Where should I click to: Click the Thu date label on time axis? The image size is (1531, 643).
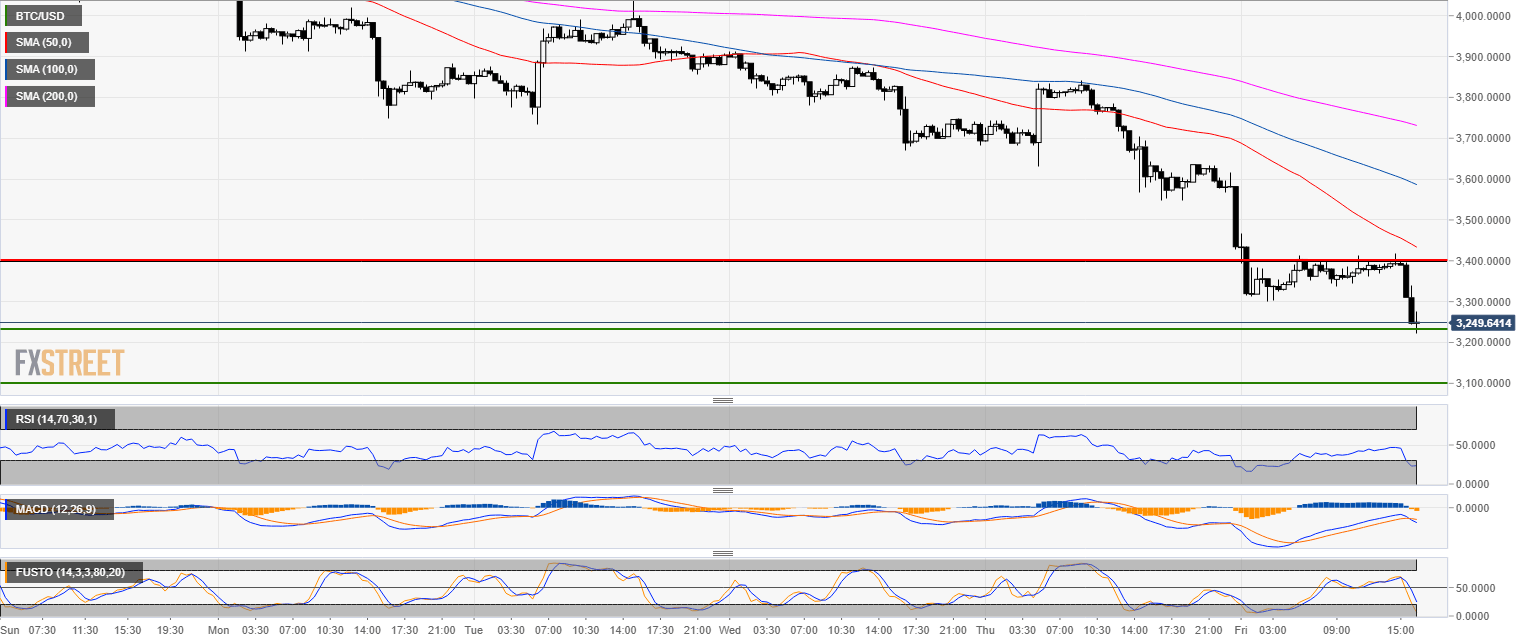(x=985, y=631)
